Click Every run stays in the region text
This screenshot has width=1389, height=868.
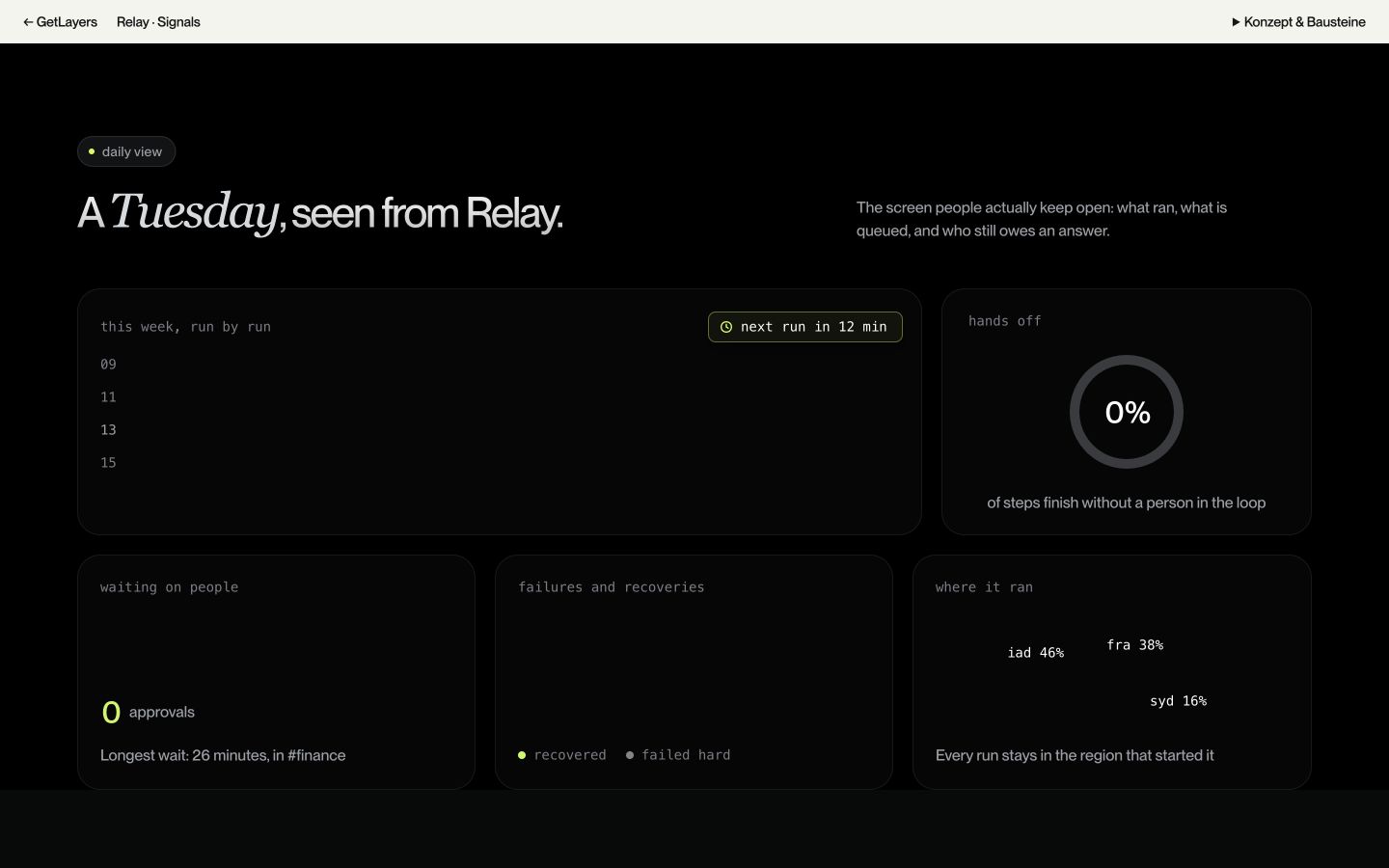pyautogui.click(x=1075, y=755)
